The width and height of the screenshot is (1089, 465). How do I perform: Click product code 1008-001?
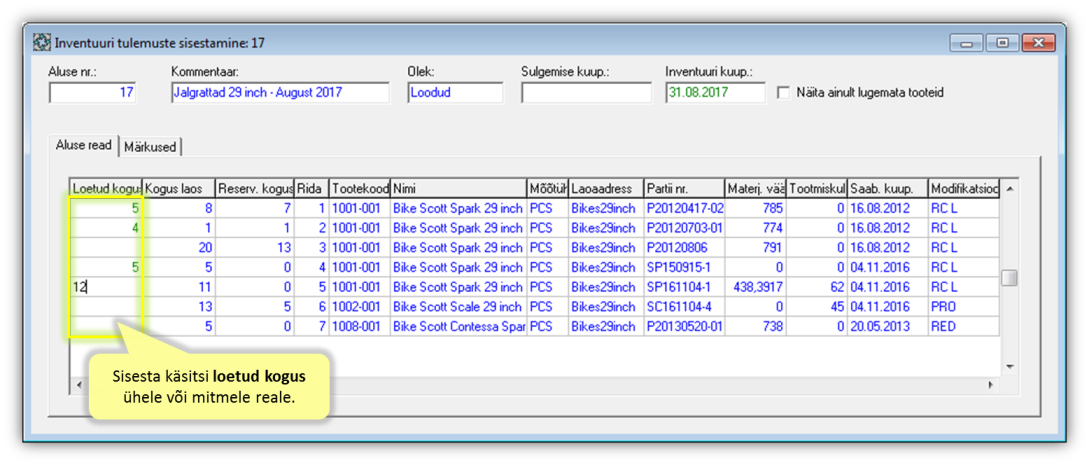tap(360, 326)
